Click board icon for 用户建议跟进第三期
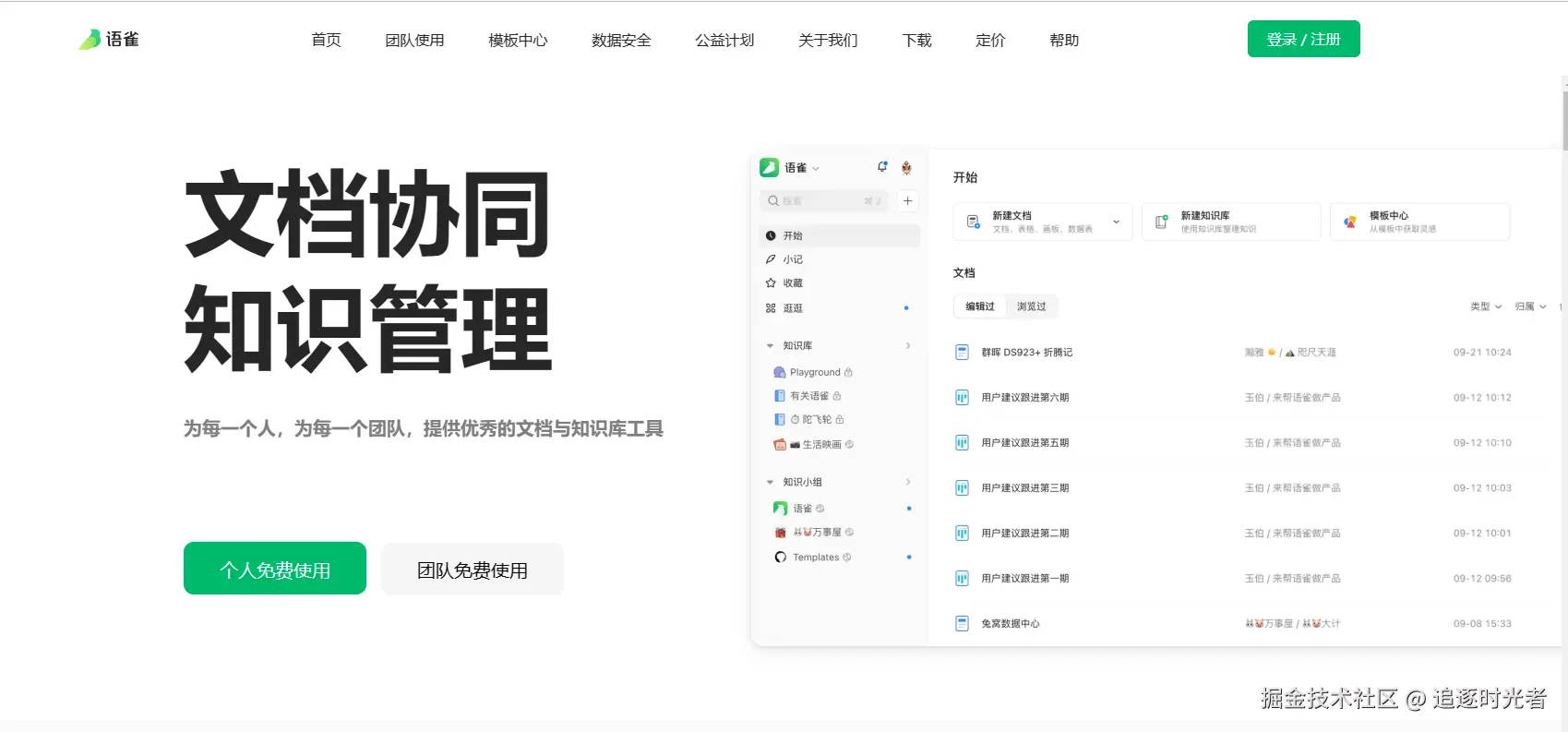The height and width of the screenshot is (732, 1568). tap(962, 488)
